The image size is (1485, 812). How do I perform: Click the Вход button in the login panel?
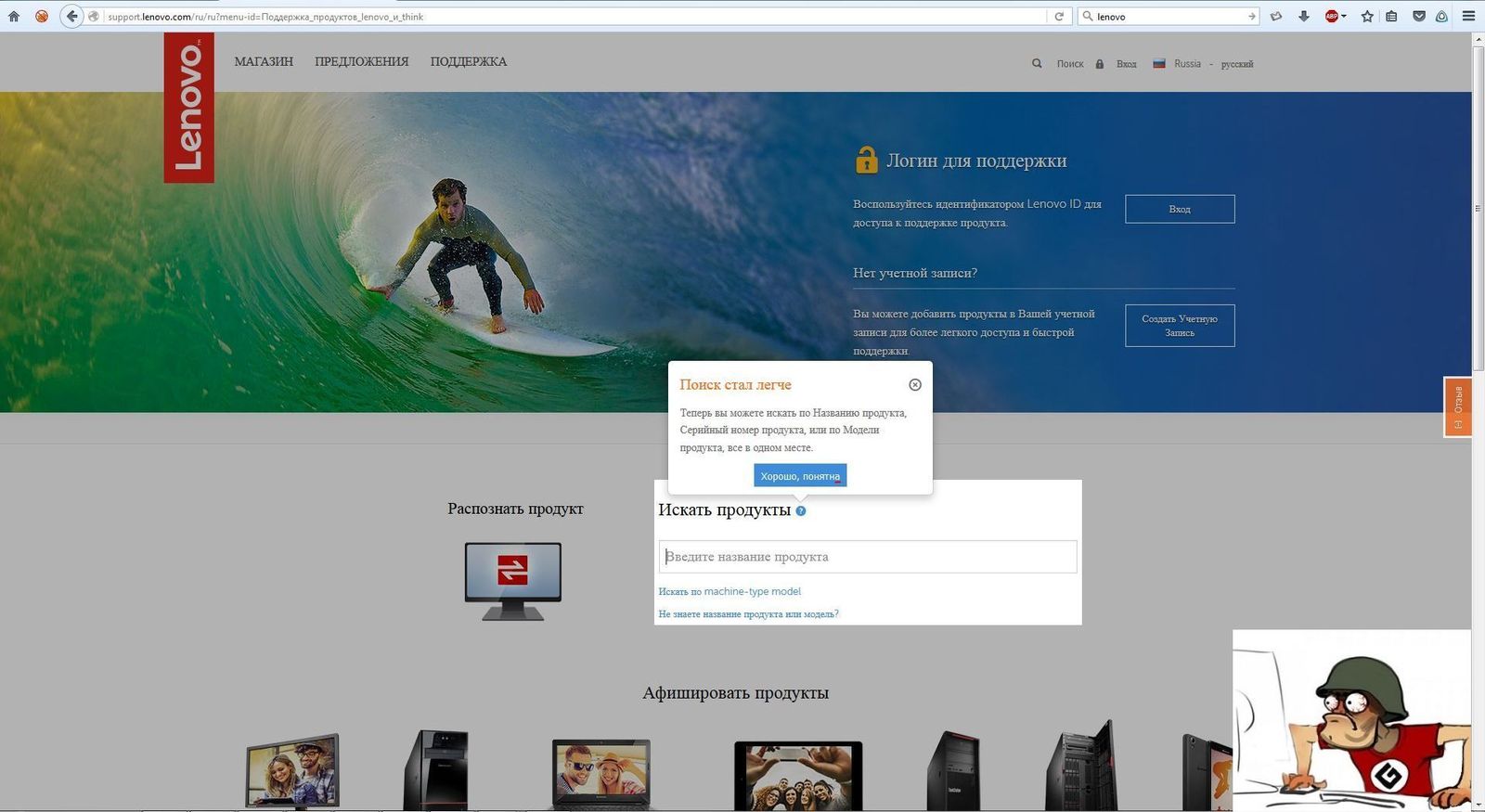(1180, 209)
